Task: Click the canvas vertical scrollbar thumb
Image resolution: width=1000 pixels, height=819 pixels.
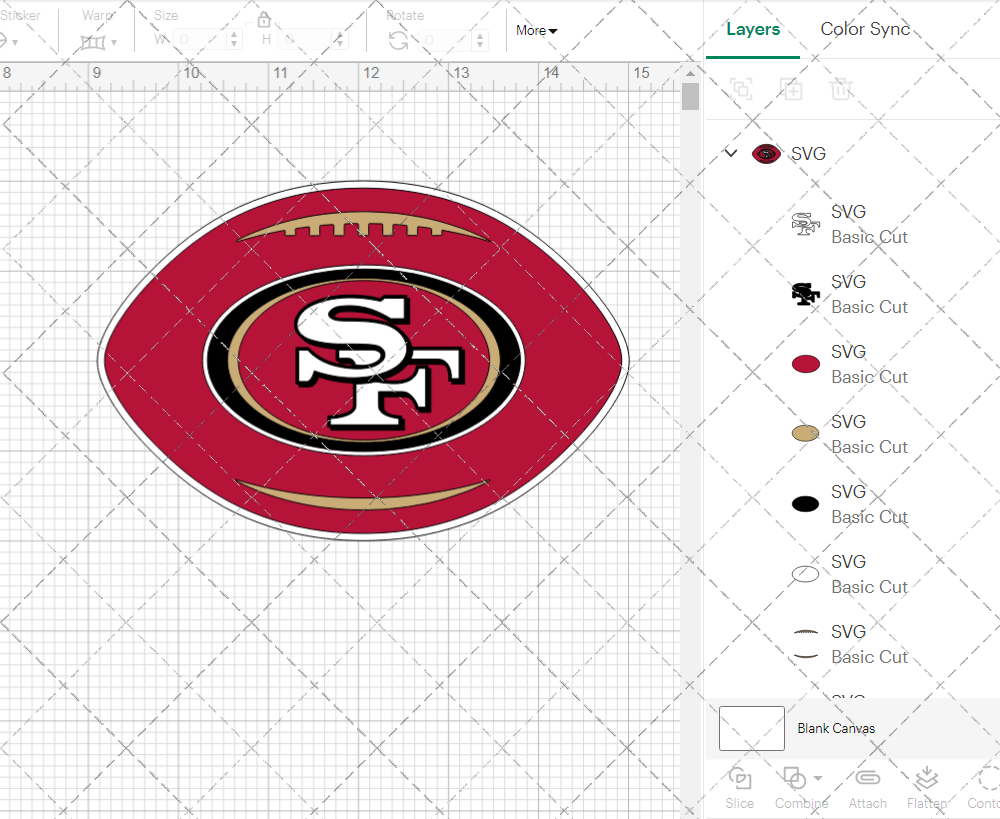Action: point(690,96)
